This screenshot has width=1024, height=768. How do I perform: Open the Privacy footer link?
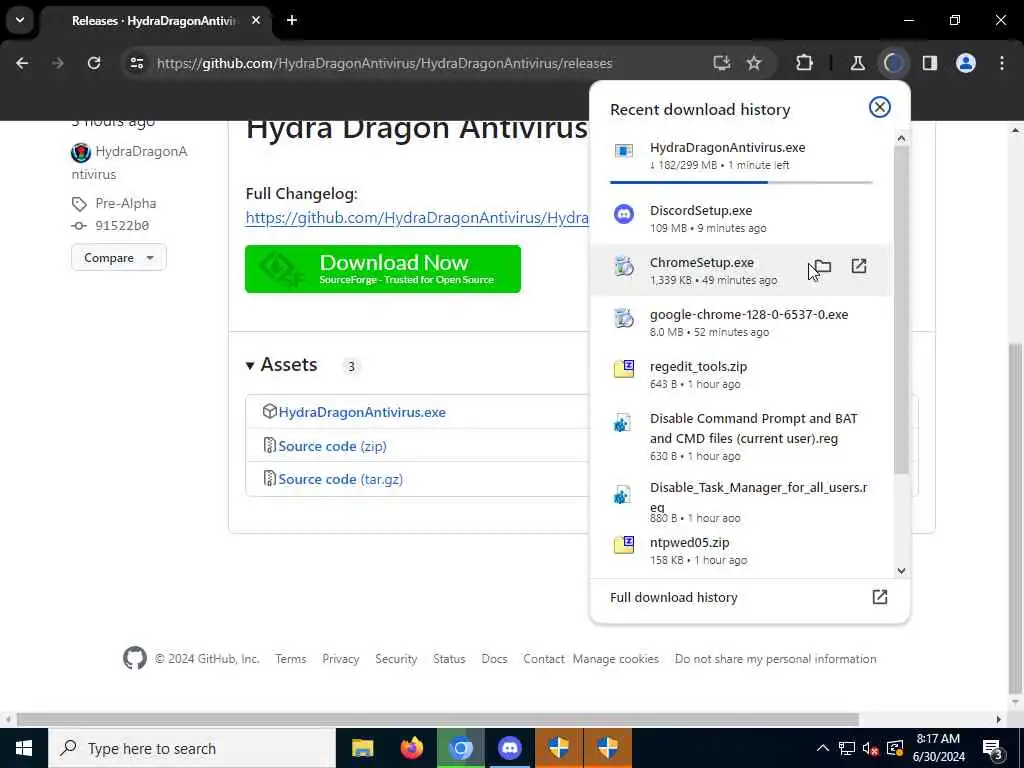(340, 659)
